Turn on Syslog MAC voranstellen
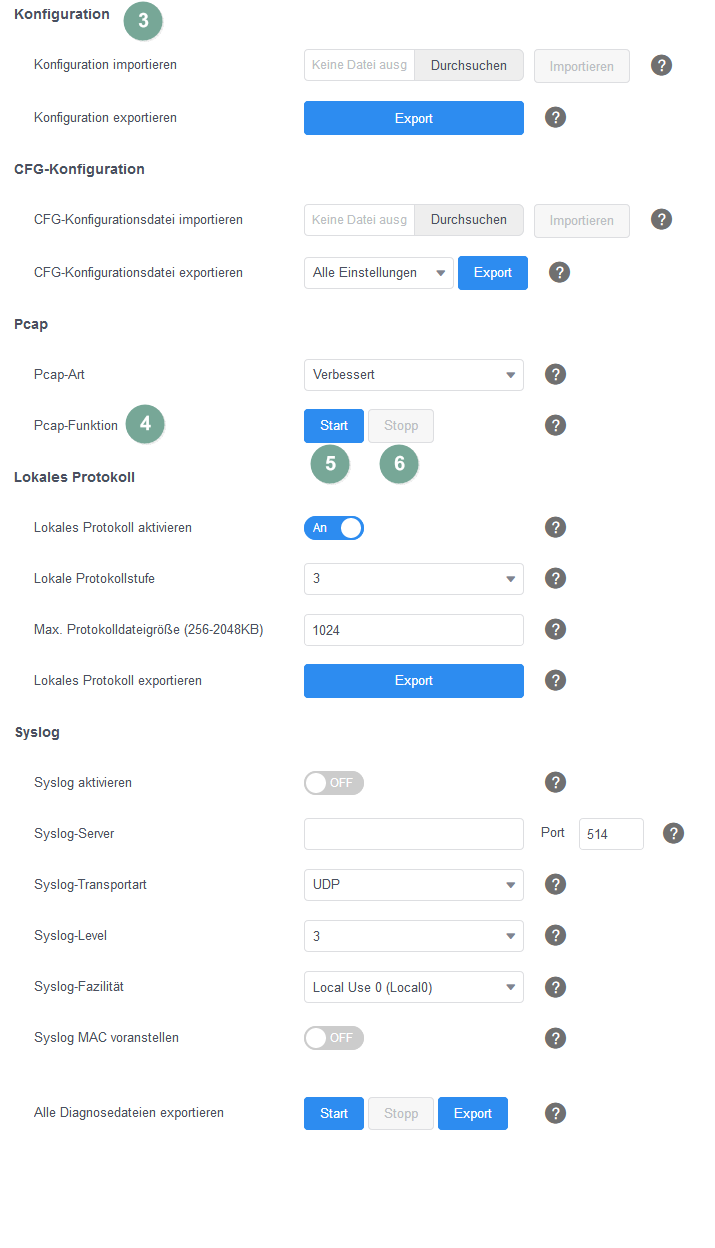715x1248 pixels. [334, 1038]
